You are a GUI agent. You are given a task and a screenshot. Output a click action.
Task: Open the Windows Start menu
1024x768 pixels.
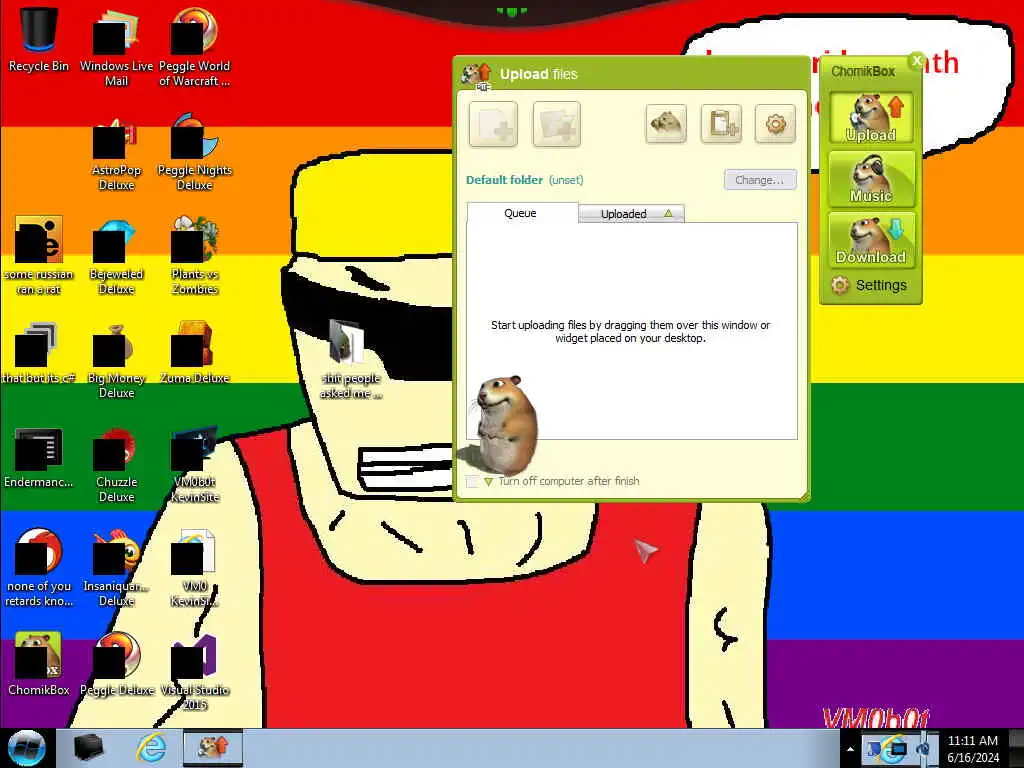26,748
